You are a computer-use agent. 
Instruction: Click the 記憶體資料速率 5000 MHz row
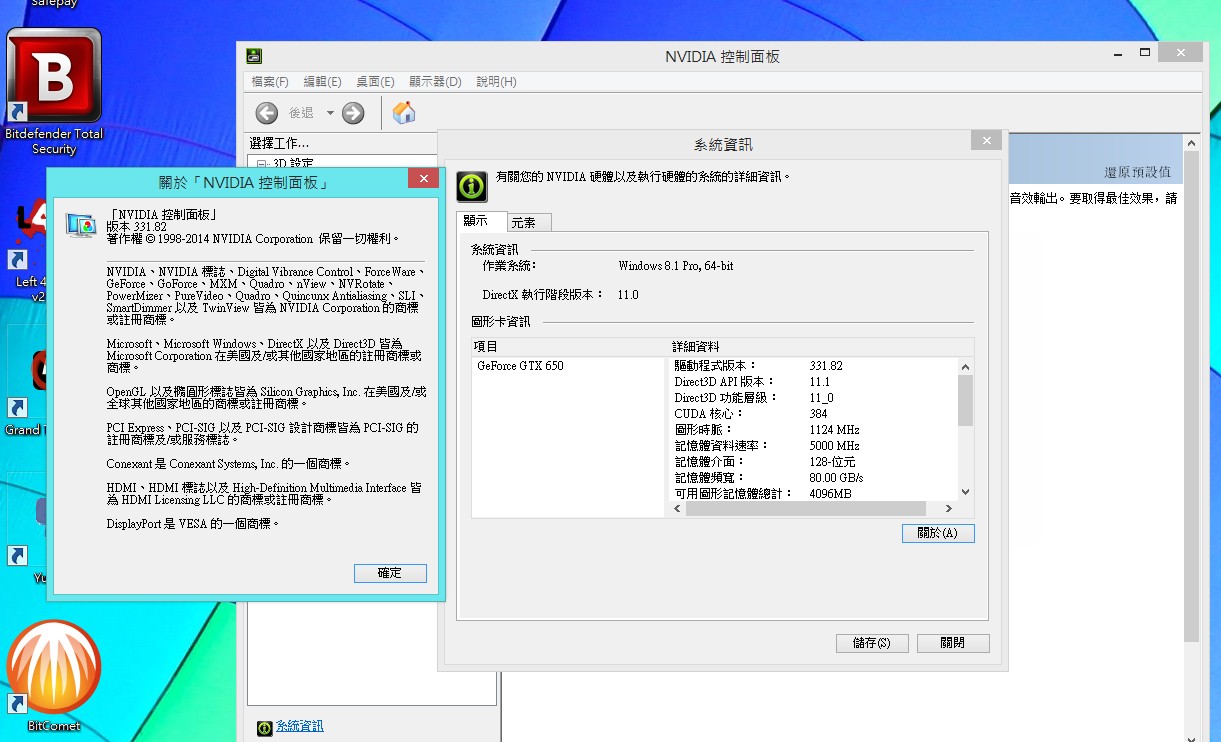coord(812,446)
